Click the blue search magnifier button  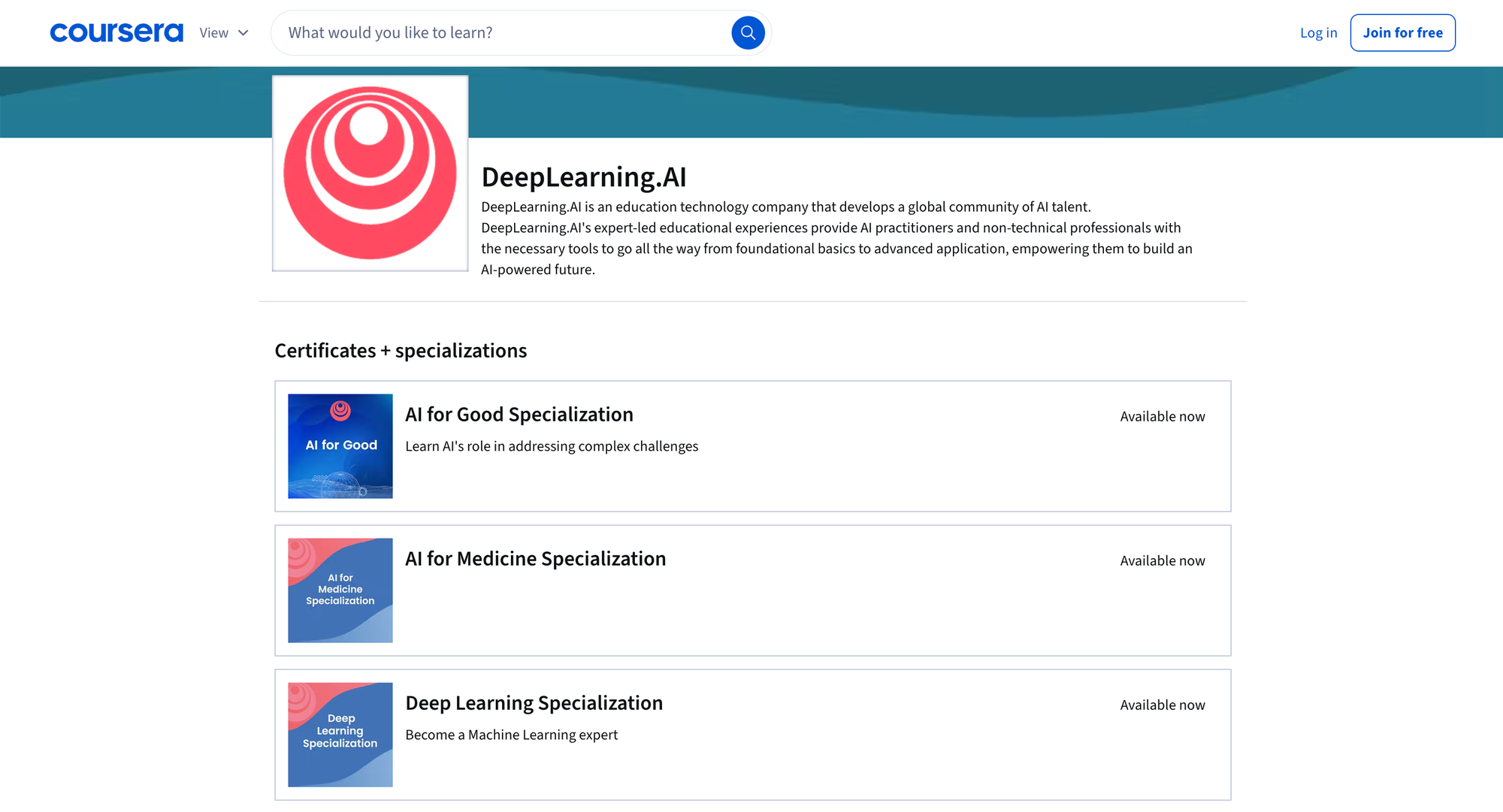click(x=748, y=33)
